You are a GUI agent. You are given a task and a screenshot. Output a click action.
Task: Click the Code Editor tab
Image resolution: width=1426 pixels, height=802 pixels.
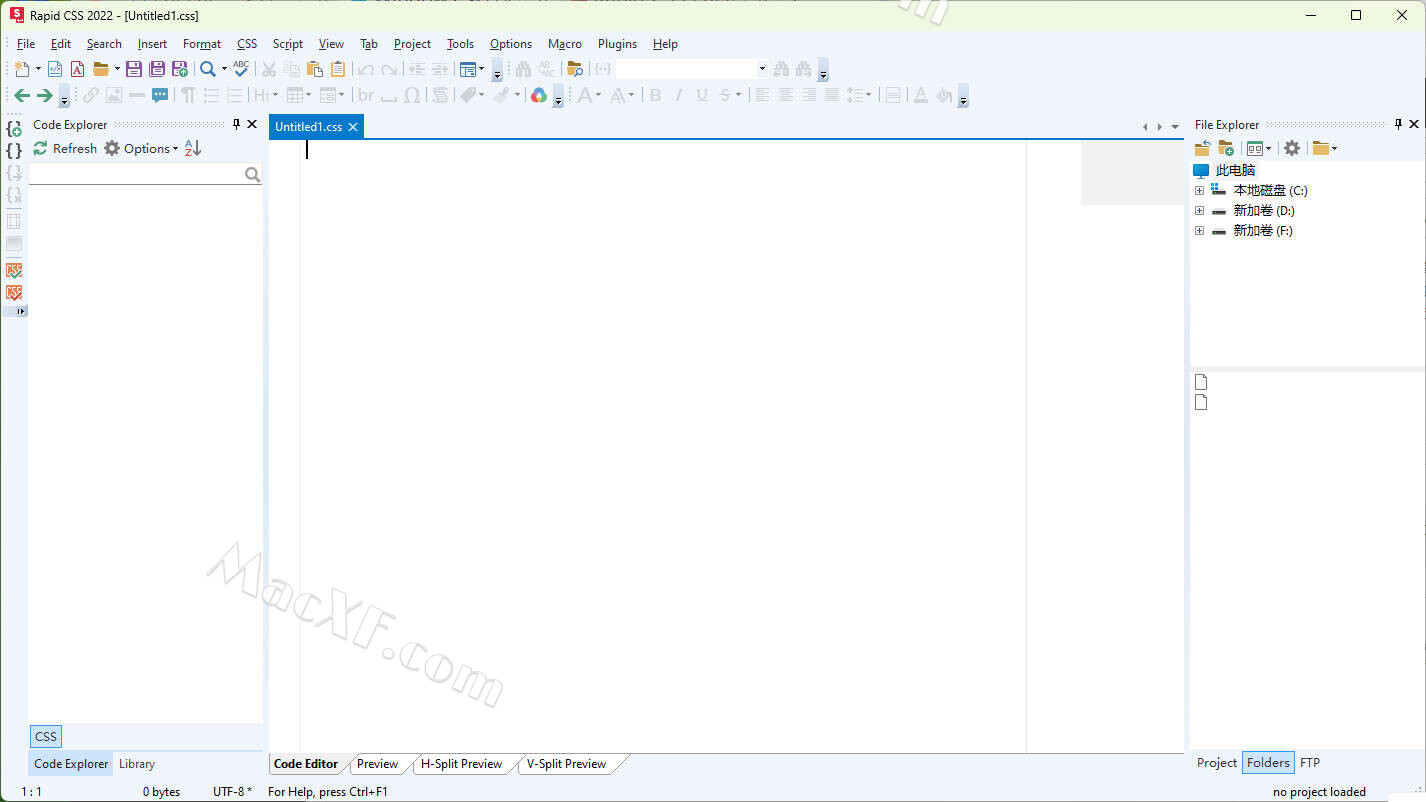[306, 764]
